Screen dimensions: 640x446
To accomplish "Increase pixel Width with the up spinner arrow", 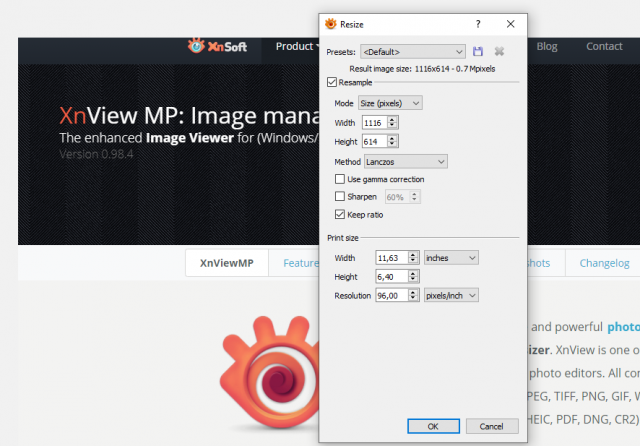I will [x=392, y=120].
